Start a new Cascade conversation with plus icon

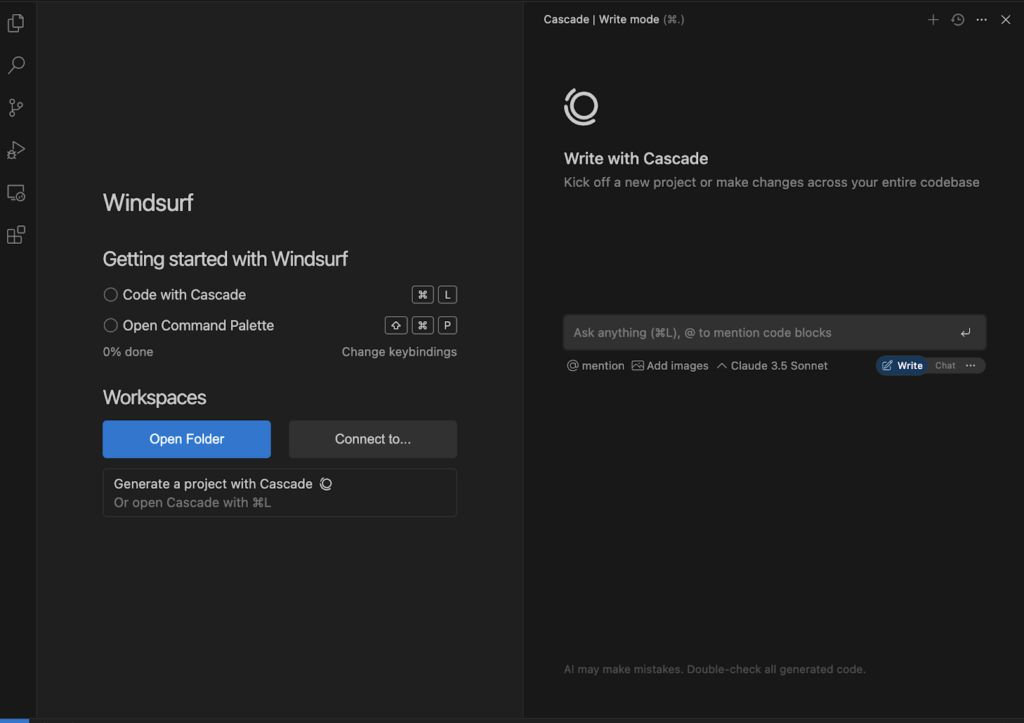(933, 20)
